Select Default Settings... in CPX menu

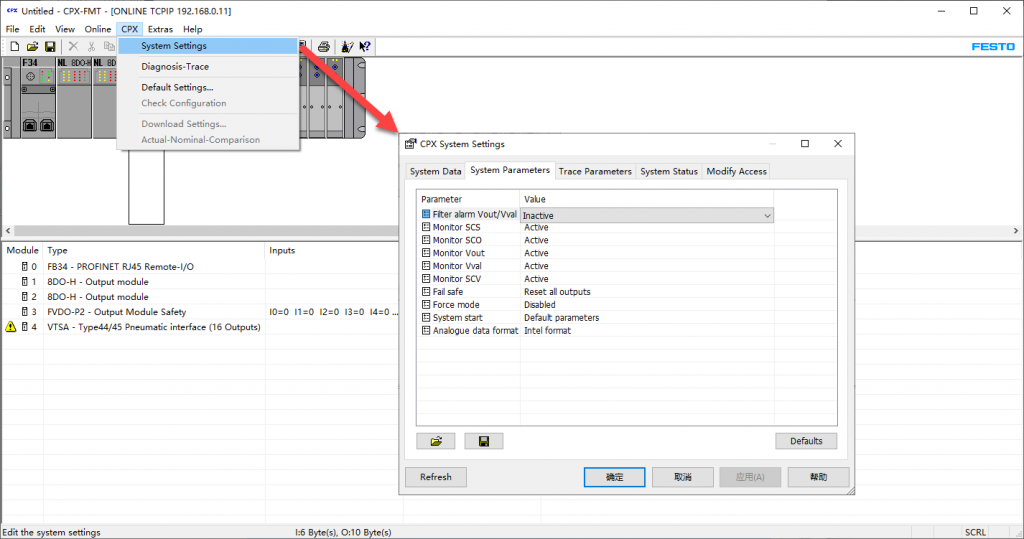[x=208, y=87]
